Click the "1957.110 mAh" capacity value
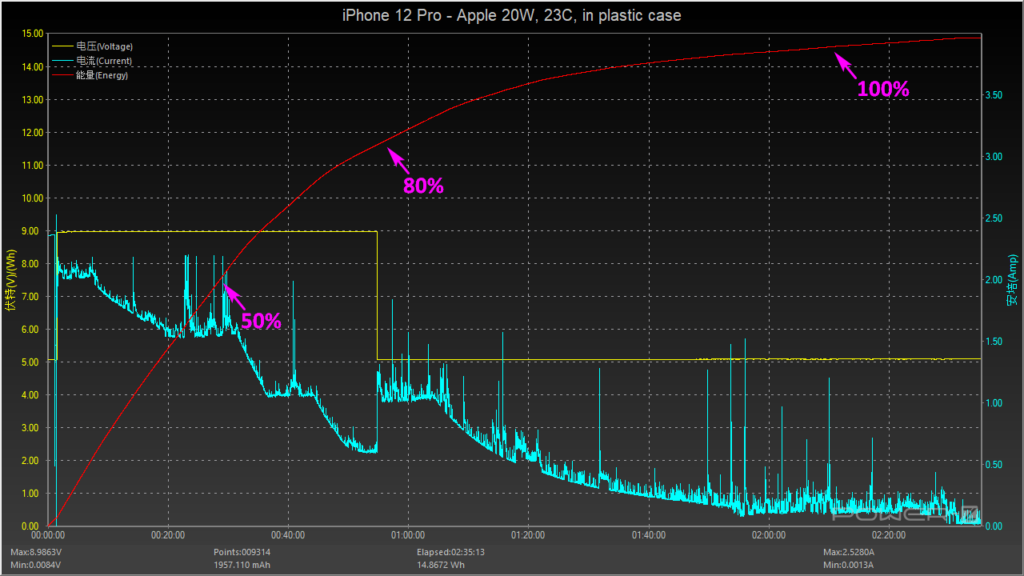1024x576 pixels. (x=242, y=565)
